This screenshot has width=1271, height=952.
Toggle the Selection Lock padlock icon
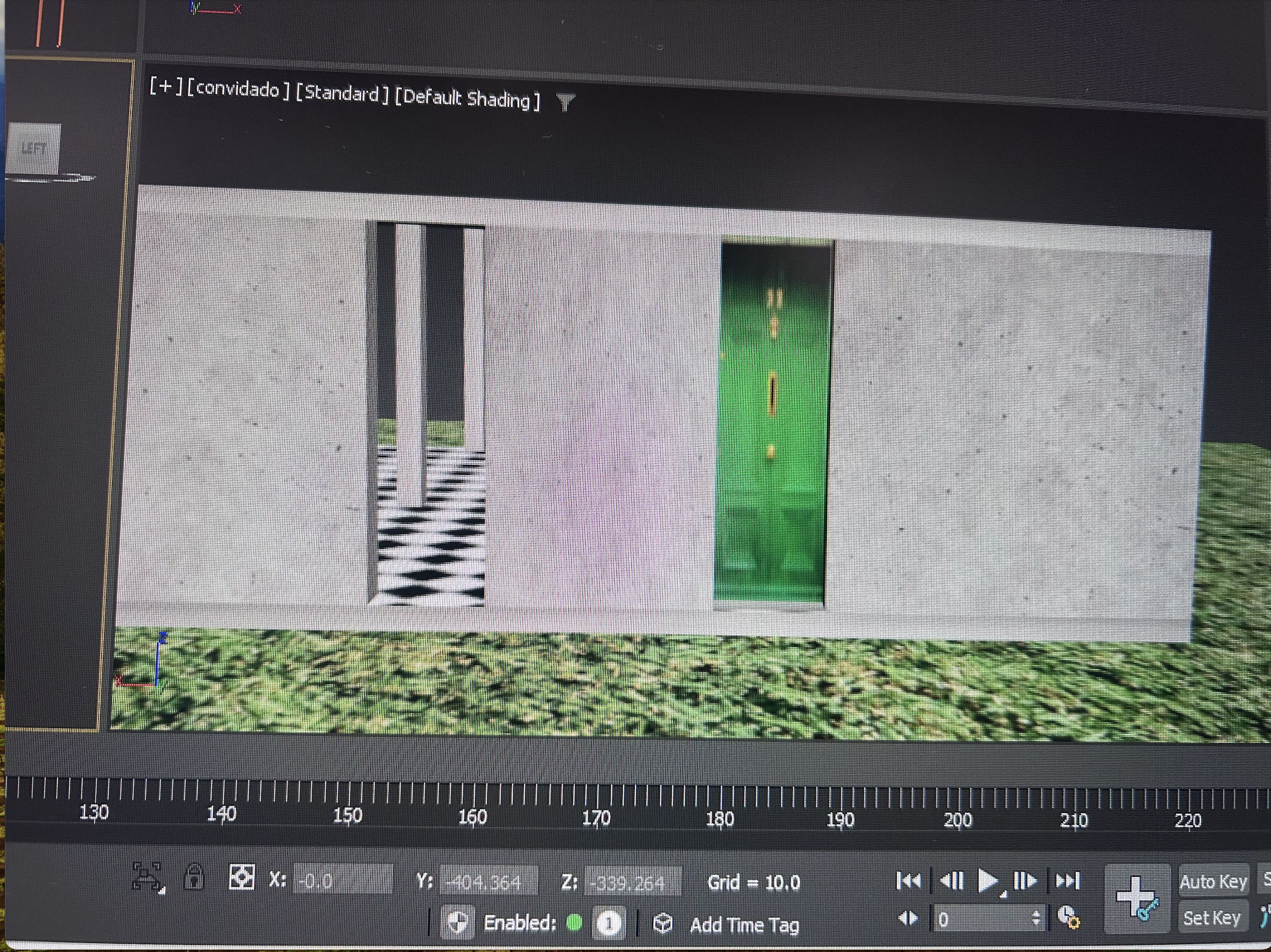pyautogui.click(x=194, y=878)
